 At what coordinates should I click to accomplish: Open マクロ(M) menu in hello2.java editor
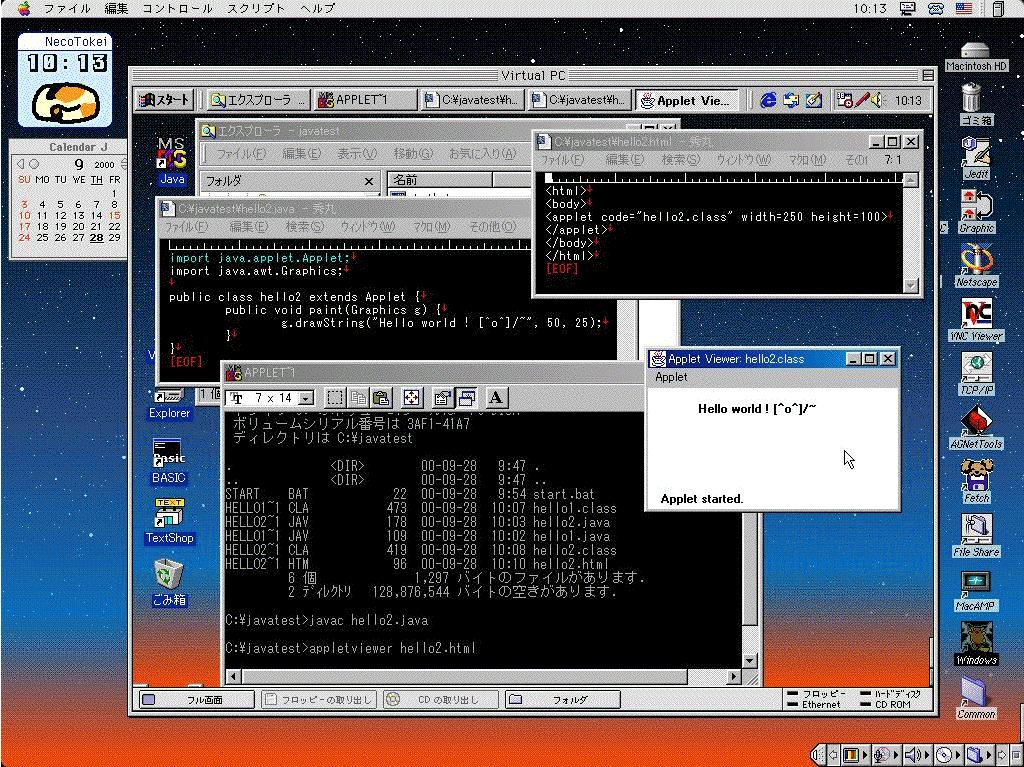click(431, 227)
